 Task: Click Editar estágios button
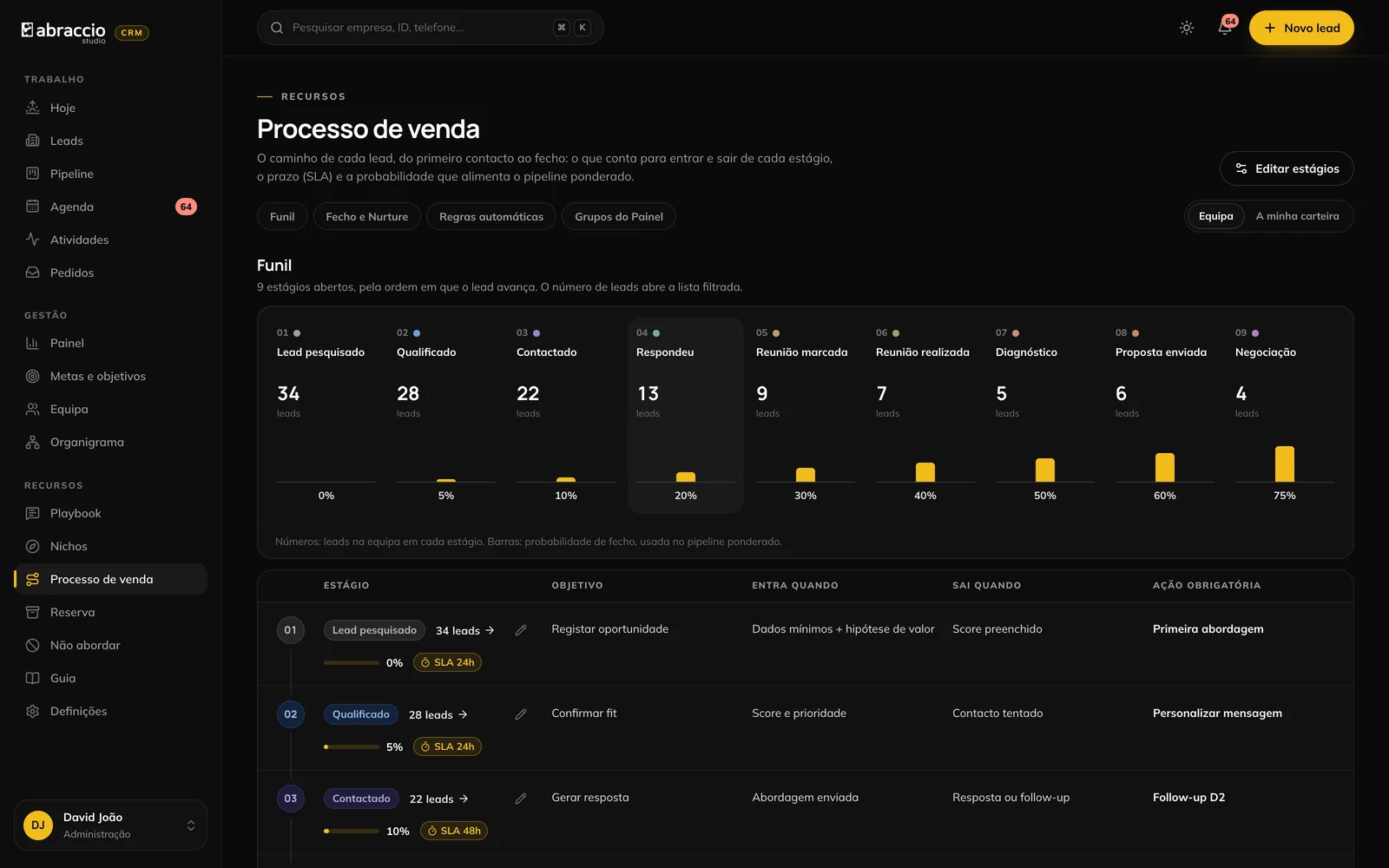tap(1287, 168)
